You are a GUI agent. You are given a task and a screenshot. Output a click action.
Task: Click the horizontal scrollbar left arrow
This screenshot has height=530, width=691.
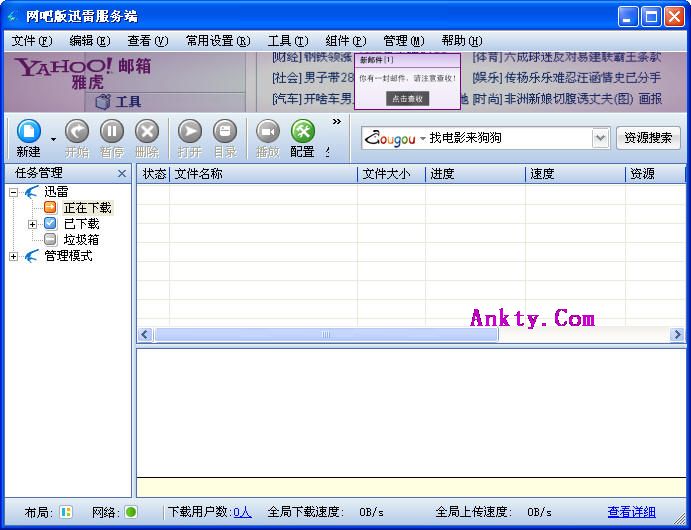pyautogui.click(x=145, y=334)
